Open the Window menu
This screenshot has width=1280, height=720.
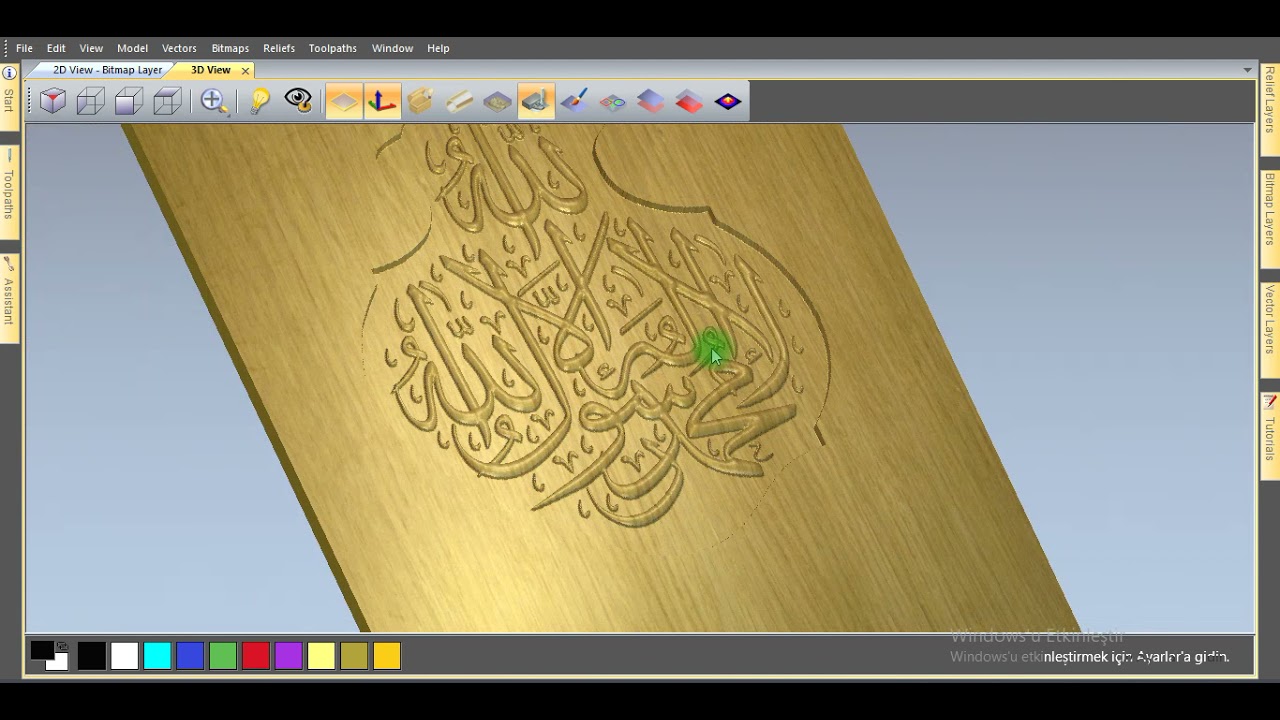point(392,48)
